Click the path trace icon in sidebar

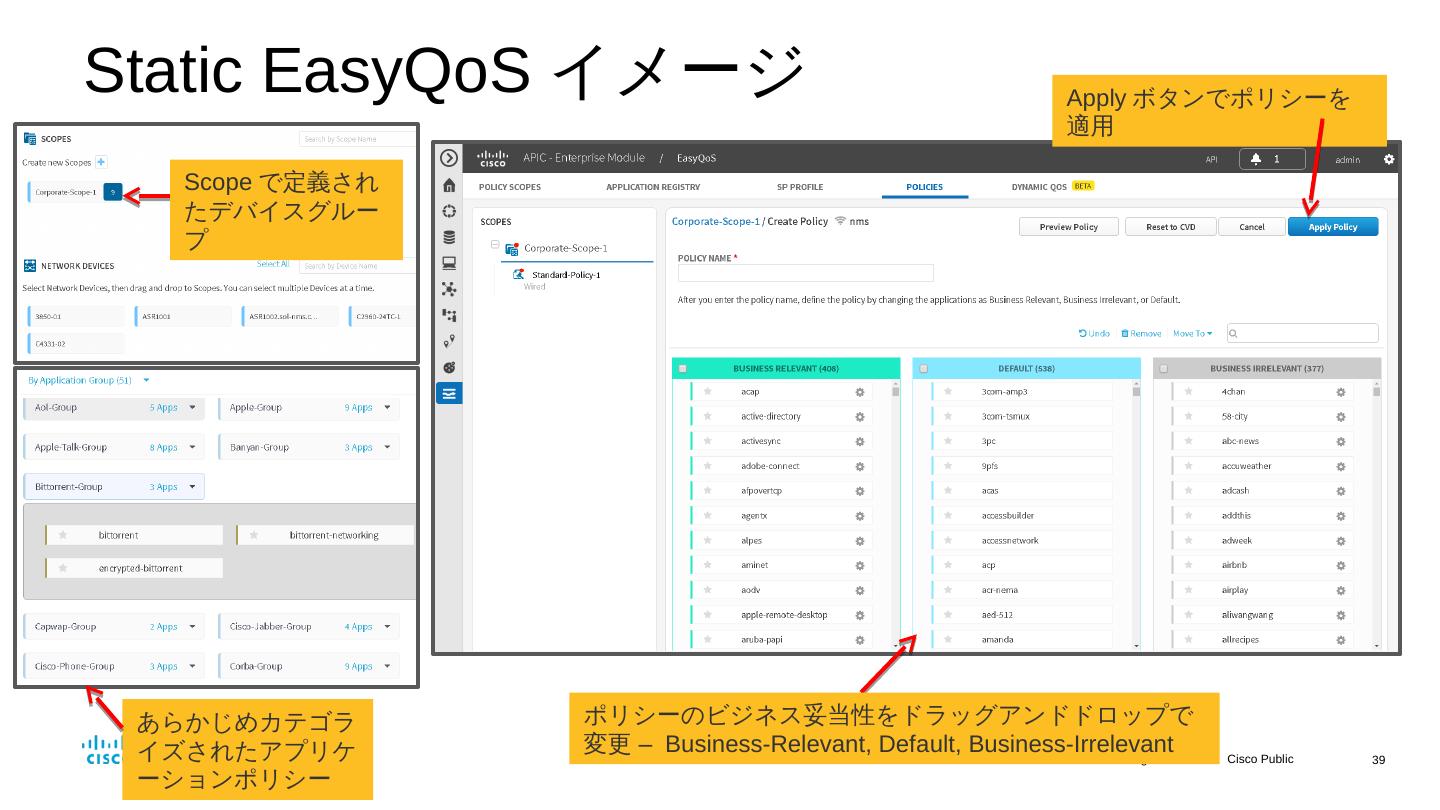449,341
